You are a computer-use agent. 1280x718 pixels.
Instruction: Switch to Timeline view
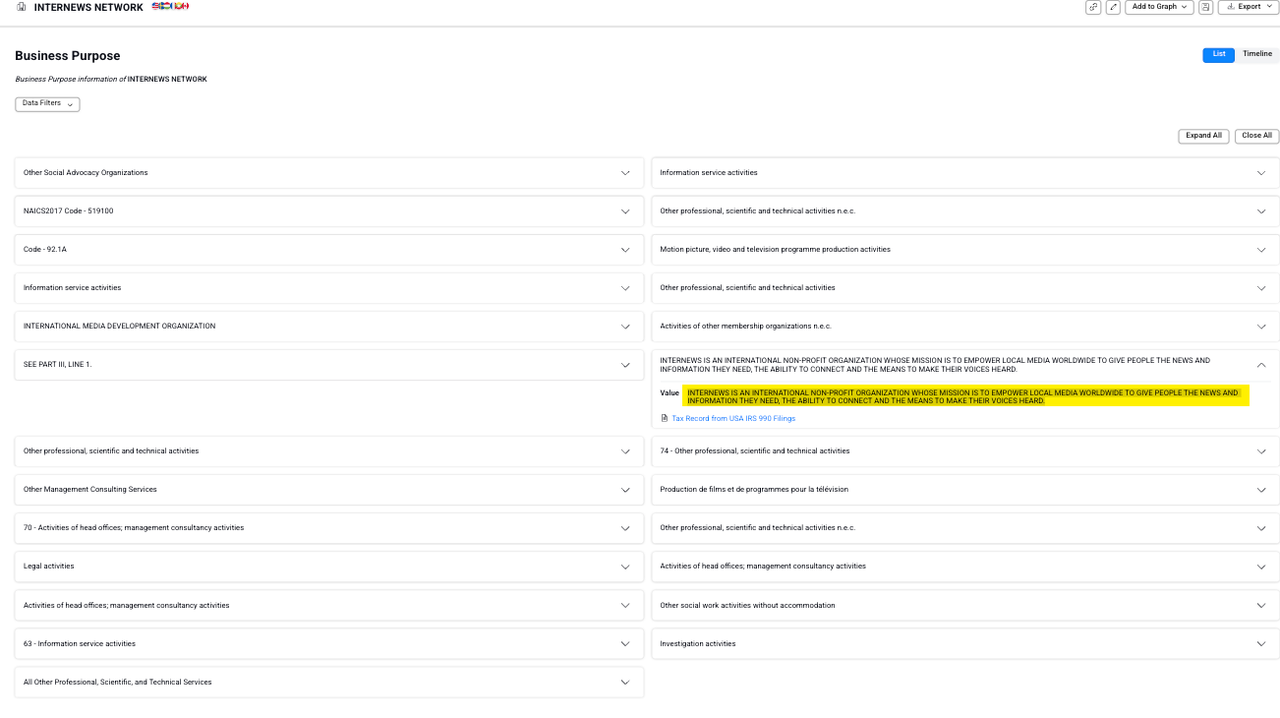(1257, 55)
